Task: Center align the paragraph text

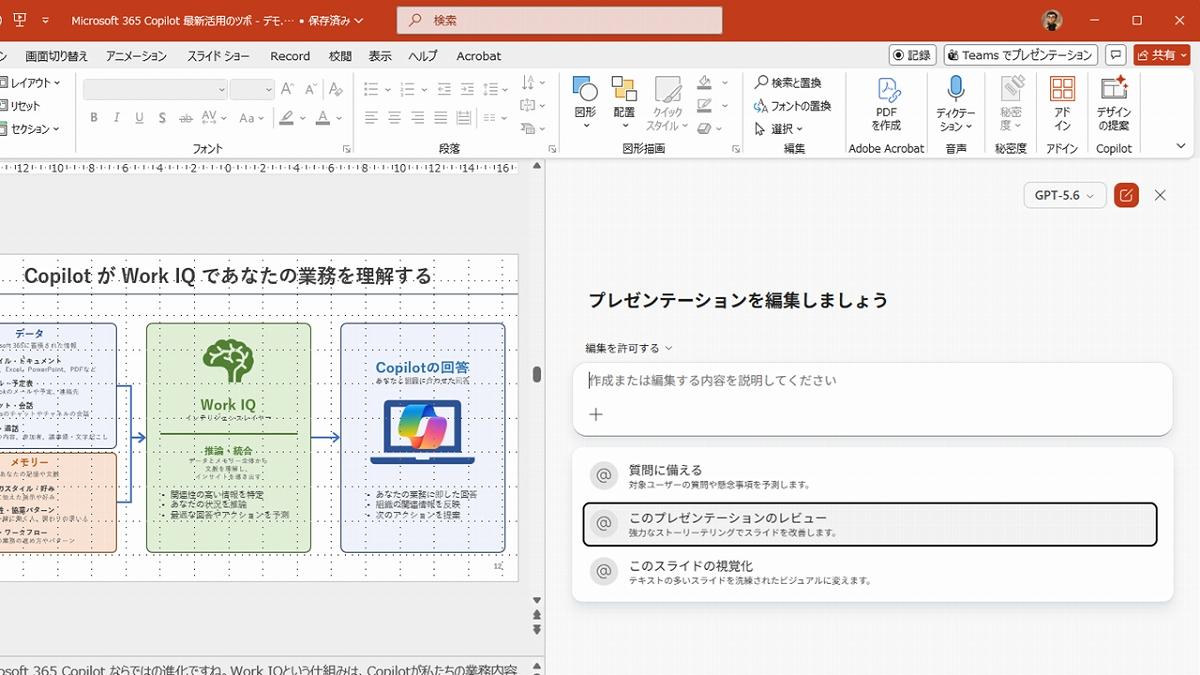Action: 394,118
